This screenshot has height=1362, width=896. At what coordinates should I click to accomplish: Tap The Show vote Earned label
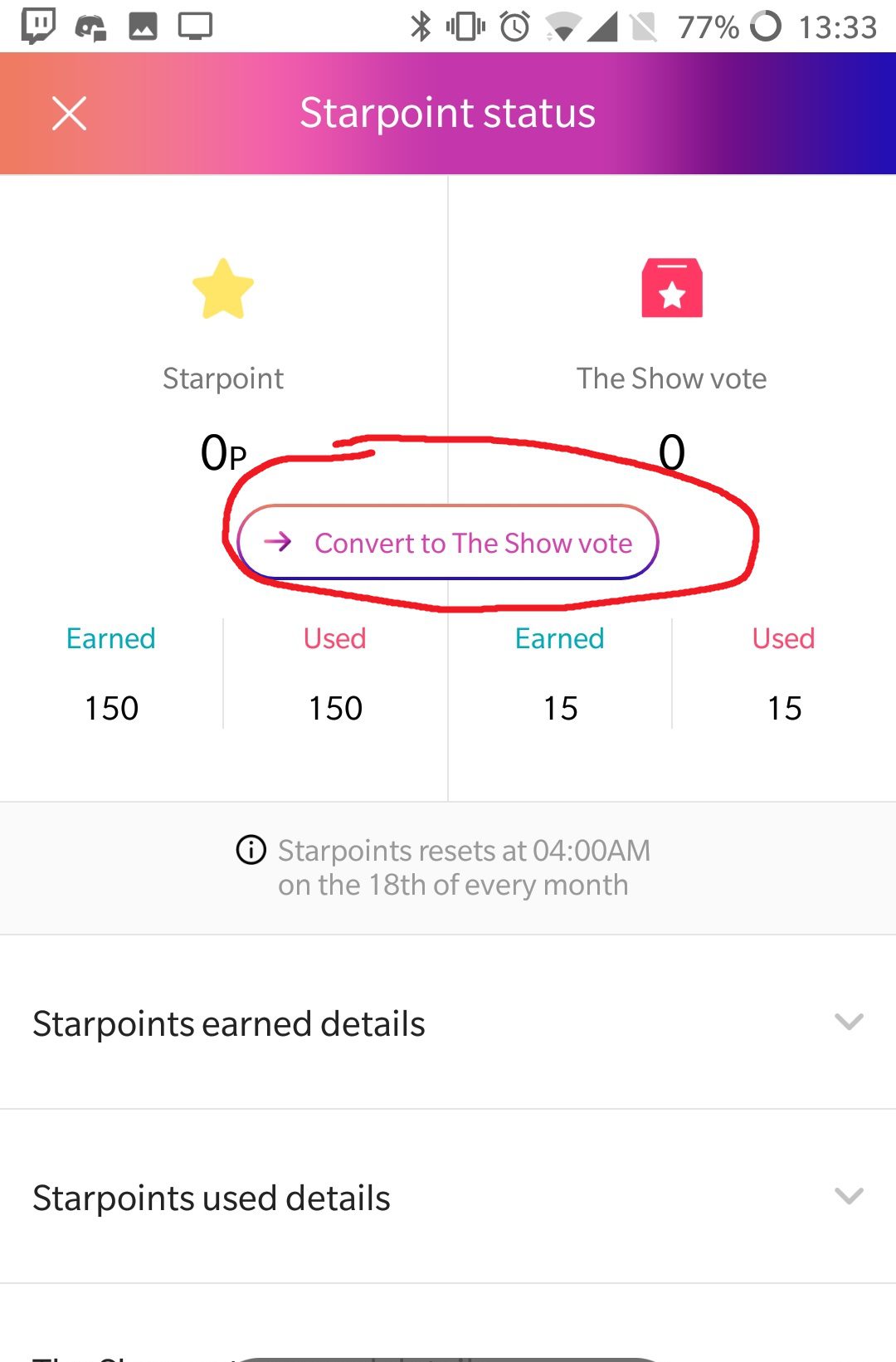click(x=559, y=638)
